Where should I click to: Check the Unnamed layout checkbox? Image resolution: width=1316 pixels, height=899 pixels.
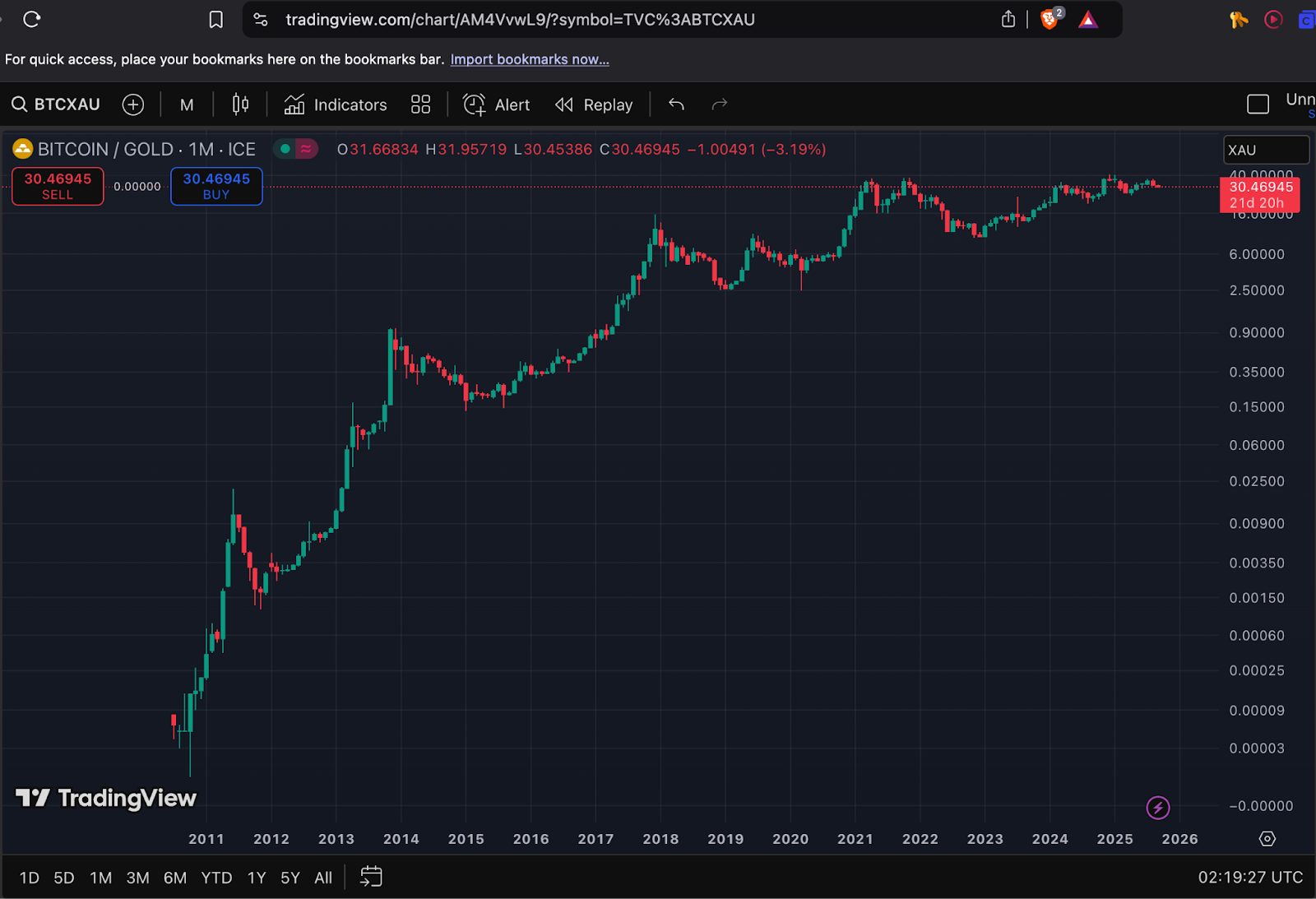(x=1258, y=104)
